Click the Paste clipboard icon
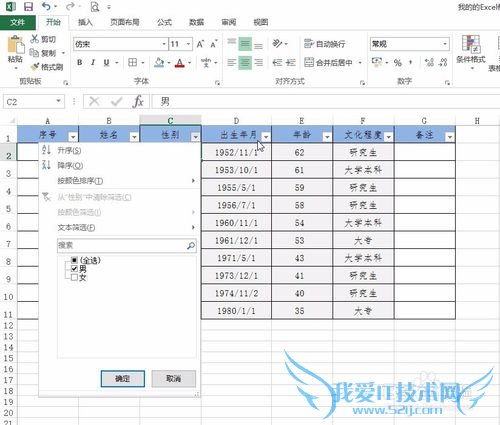500x425 pixels. click(x=15, y=44)
